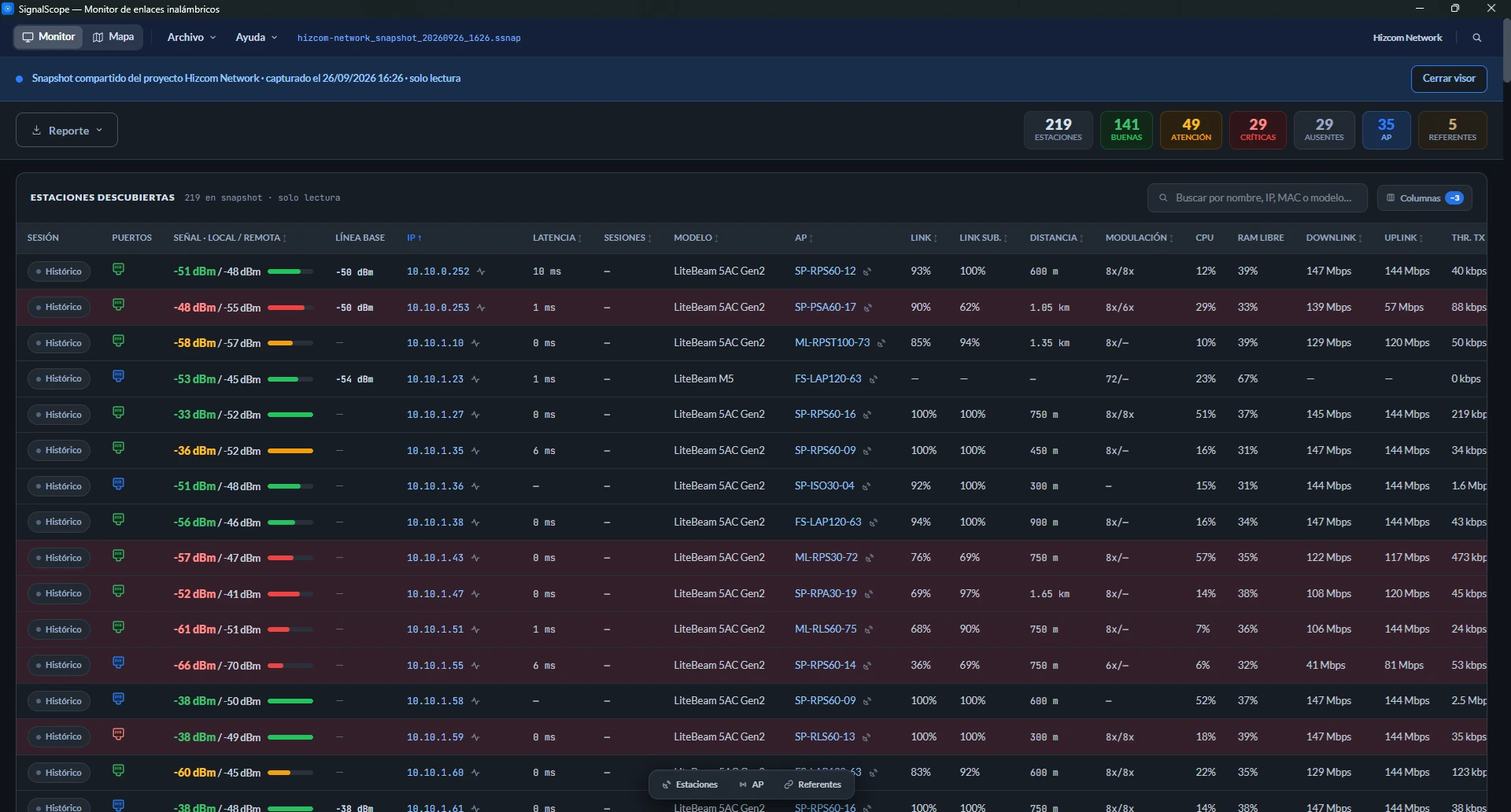Open the Archivo menu
This screenshot has height=812, width=1511.
(191, 38)
